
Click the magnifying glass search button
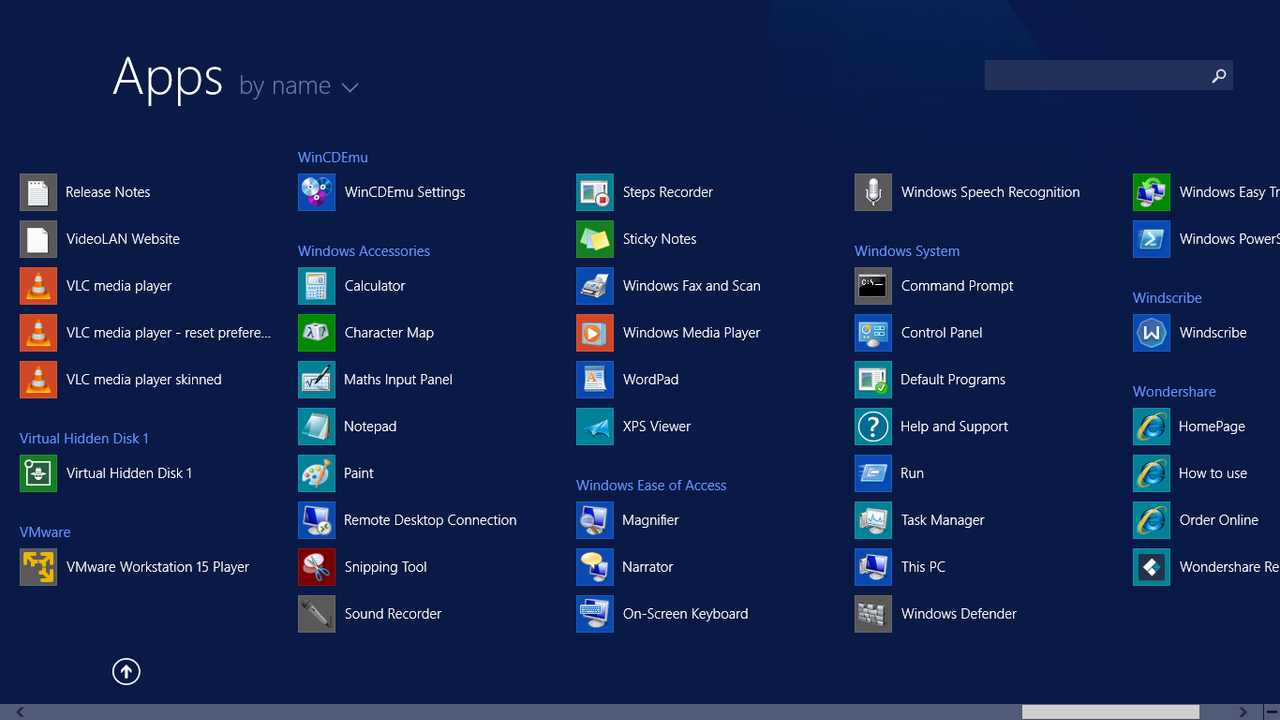click(1219, 75)
